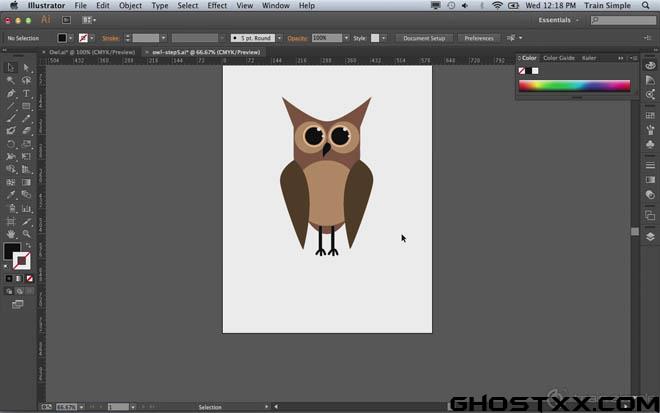
Task: Select the Paintbrush tool
Action: (x=11, y=118)
